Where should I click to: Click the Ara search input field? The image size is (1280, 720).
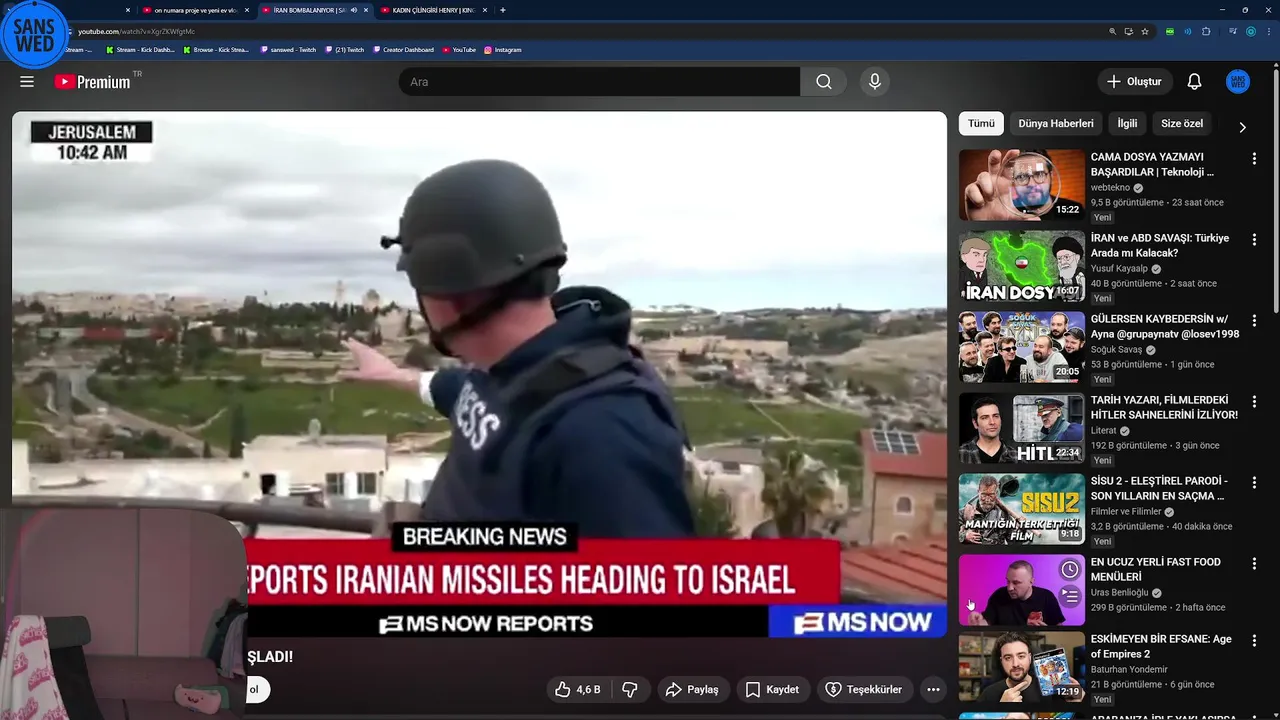click(599, 82)
